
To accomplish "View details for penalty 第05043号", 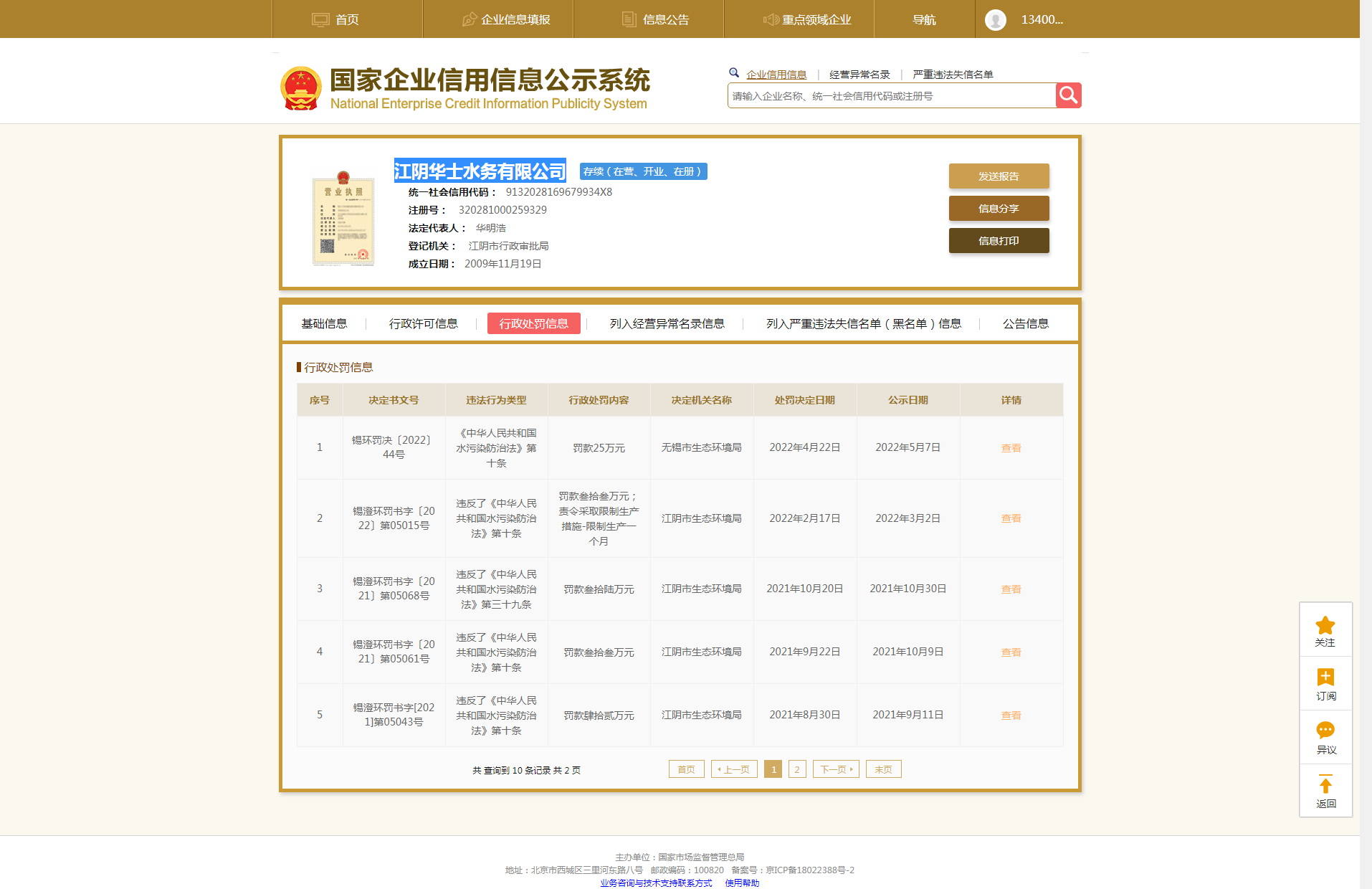I will coord(1011,716).
